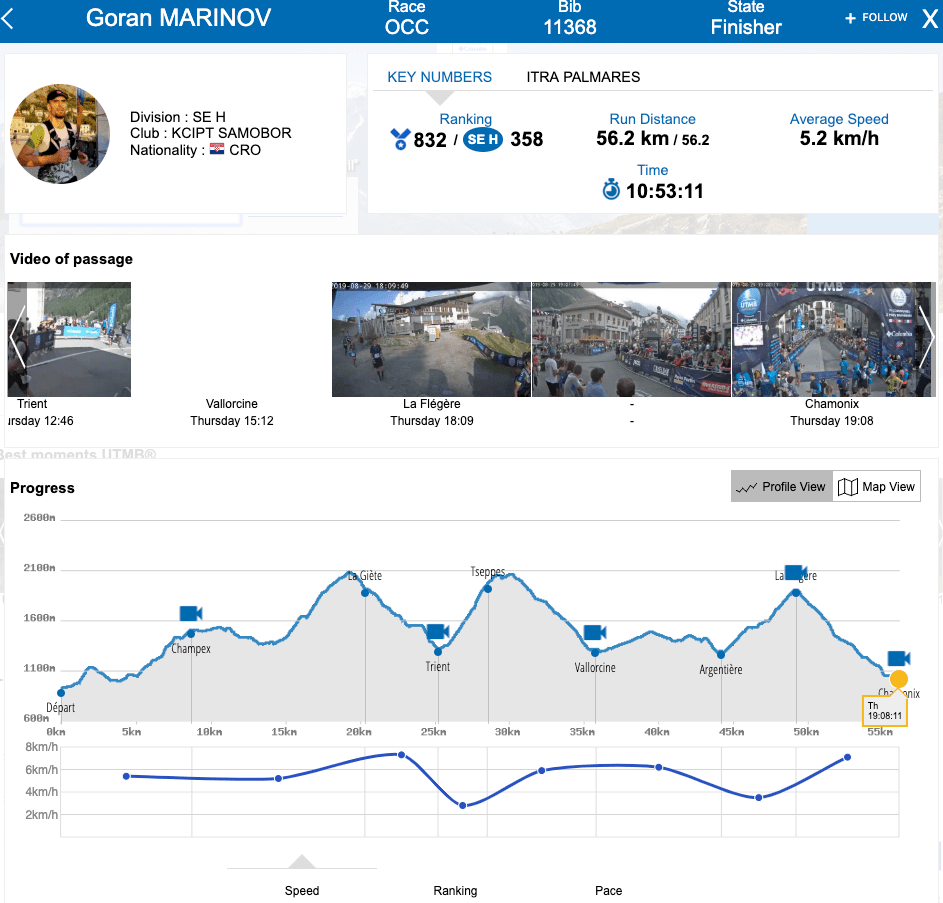This screenshot has height=903, width=943.
Task: Click the camera icon above Trient
Action: [437, 632]
